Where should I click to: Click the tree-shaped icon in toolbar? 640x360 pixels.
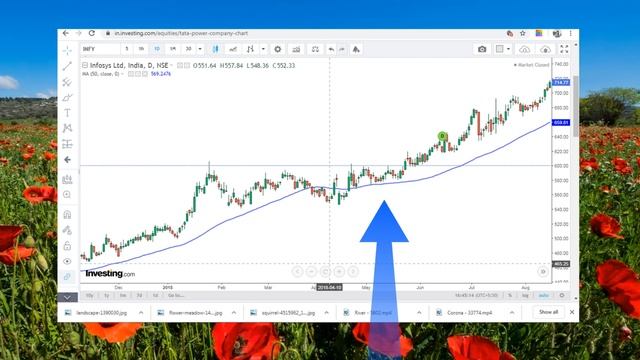pos(356,49)
